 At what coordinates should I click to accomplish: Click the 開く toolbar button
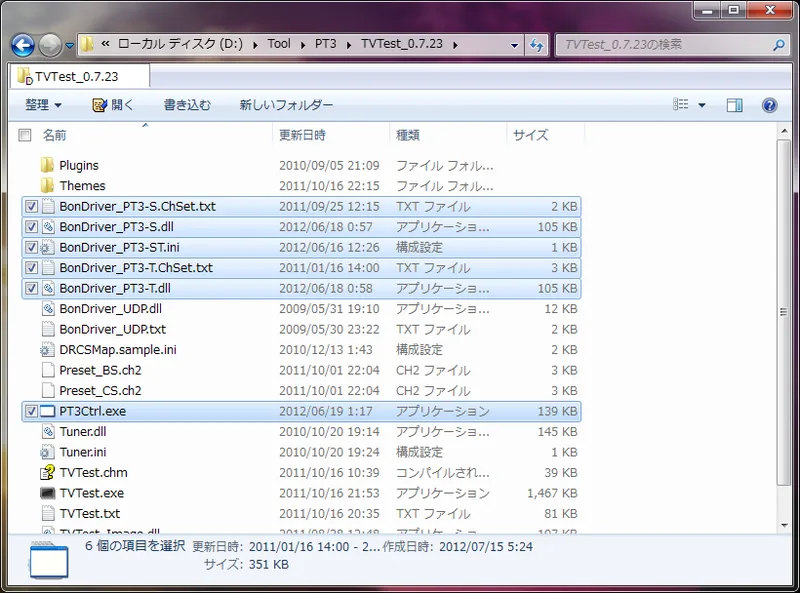point(113,105)
